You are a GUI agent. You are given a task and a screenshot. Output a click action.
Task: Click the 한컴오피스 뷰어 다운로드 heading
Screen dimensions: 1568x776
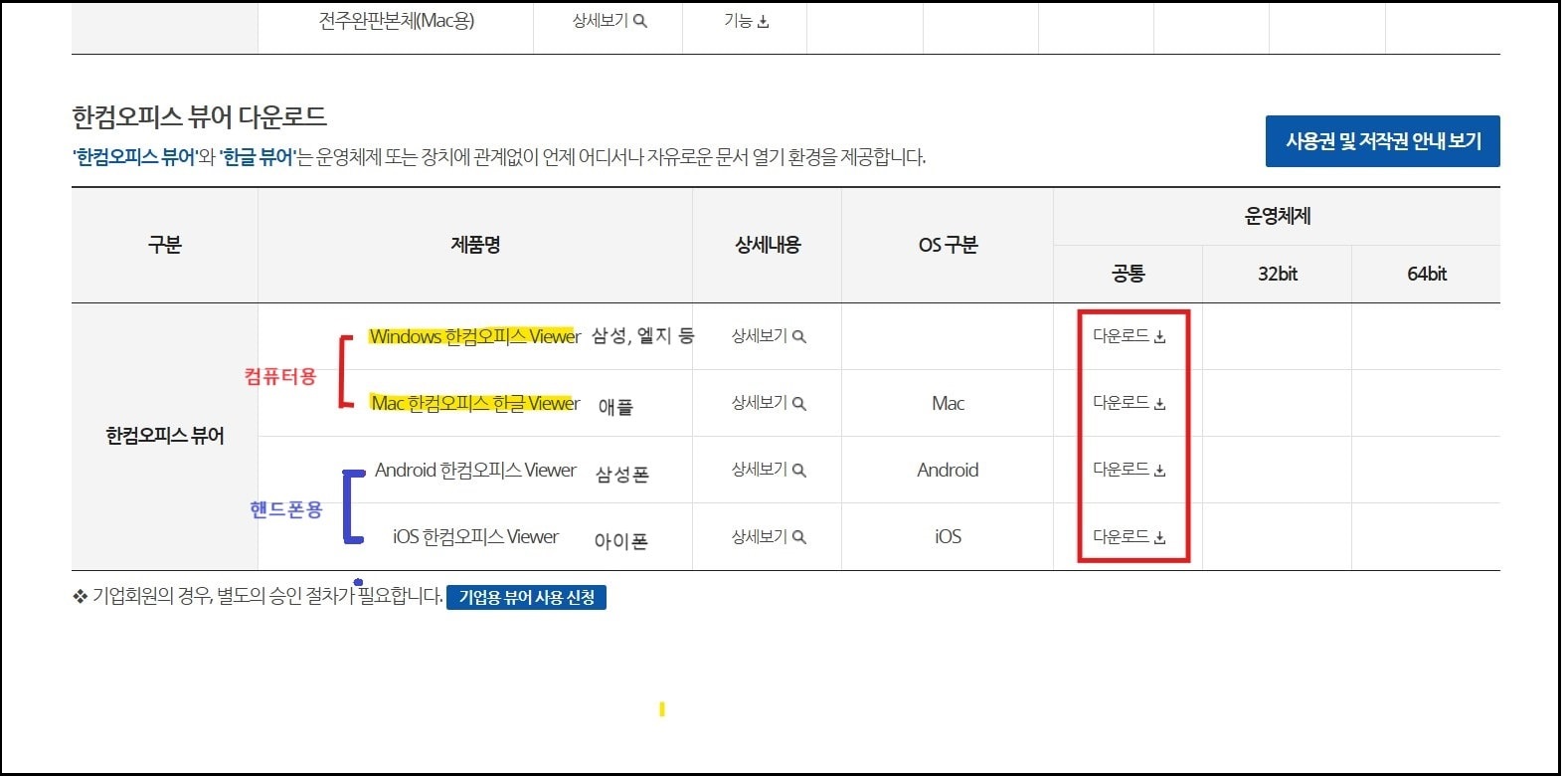[199, 116]
